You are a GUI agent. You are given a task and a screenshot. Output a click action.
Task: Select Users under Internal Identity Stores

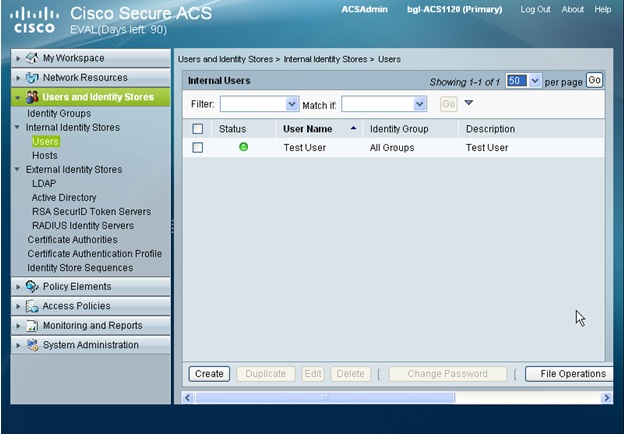point(45,141)
